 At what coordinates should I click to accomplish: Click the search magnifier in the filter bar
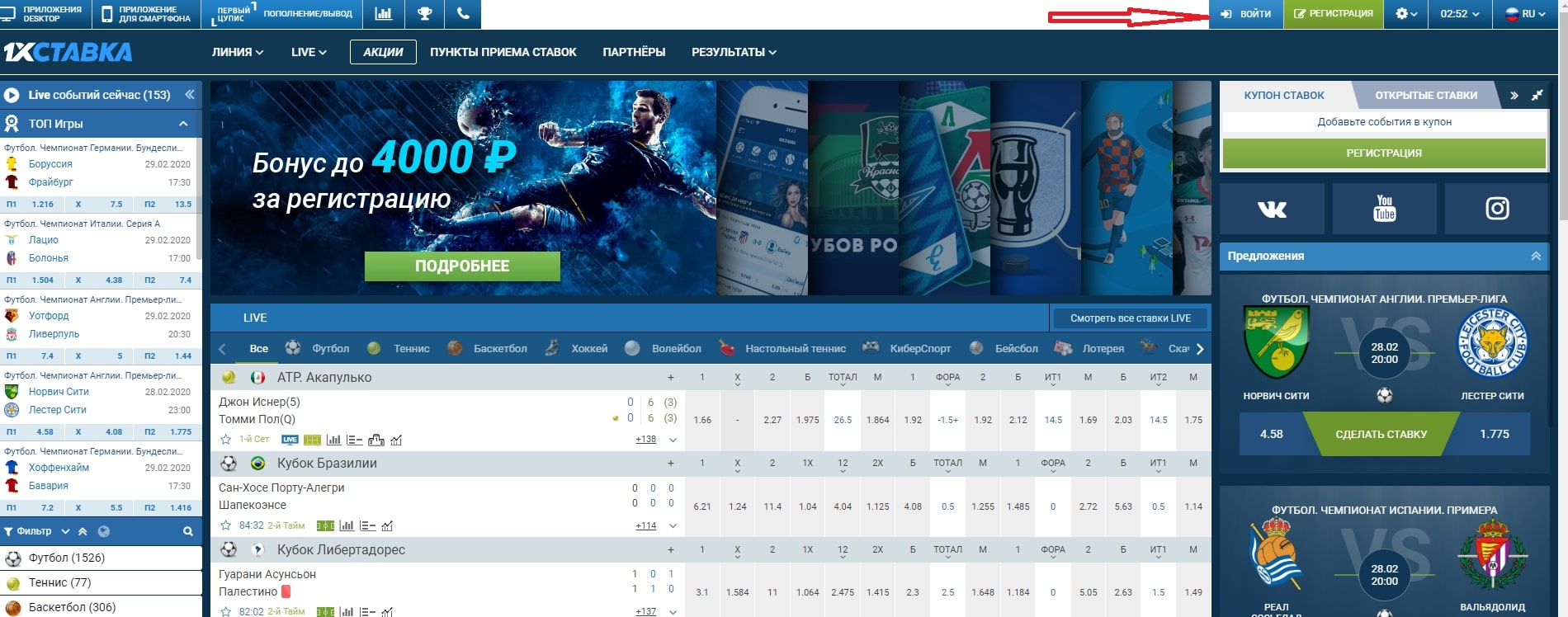coord(188,532)
